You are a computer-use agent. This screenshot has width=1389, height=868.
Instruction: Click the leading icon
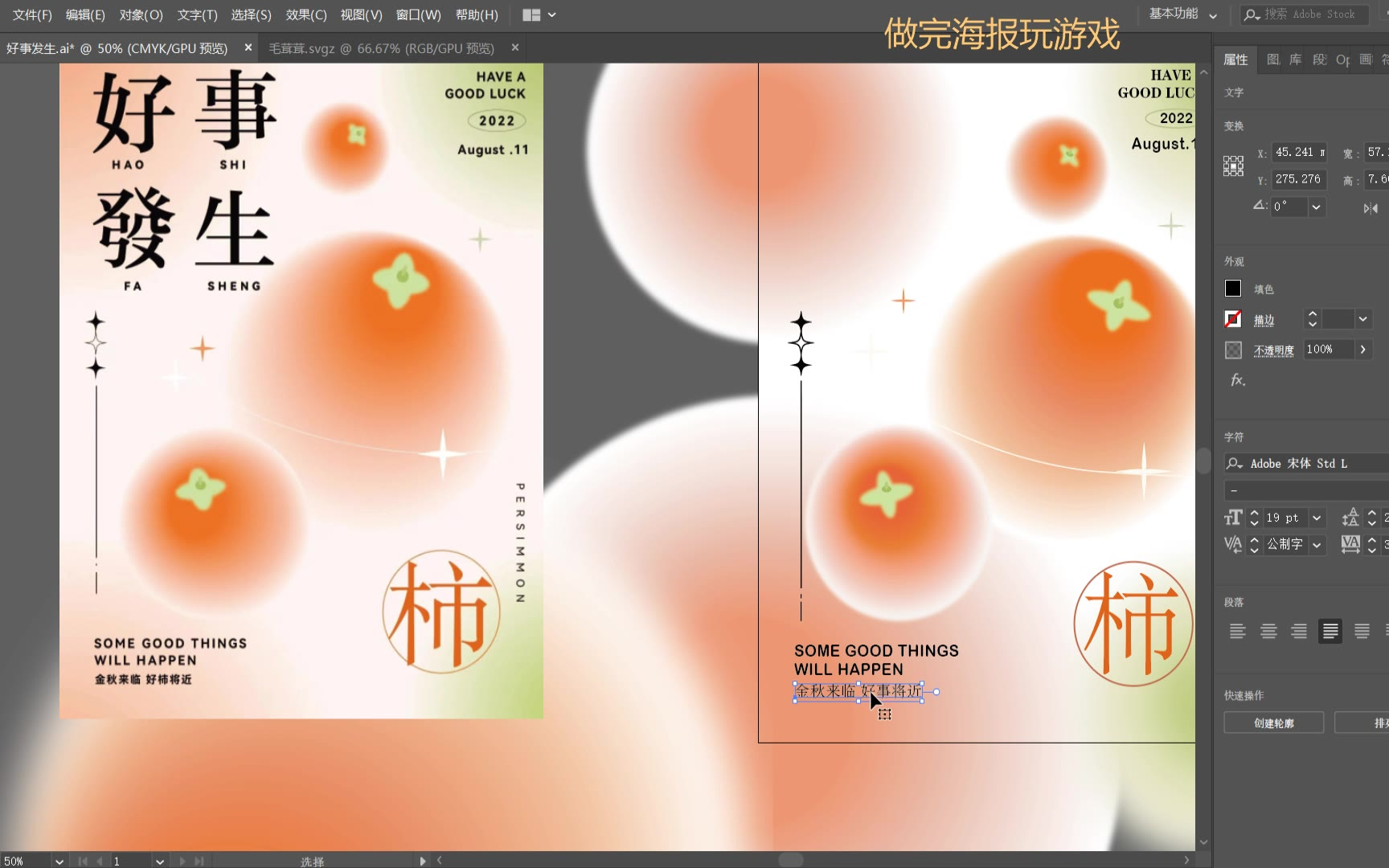pos(1350,518)
